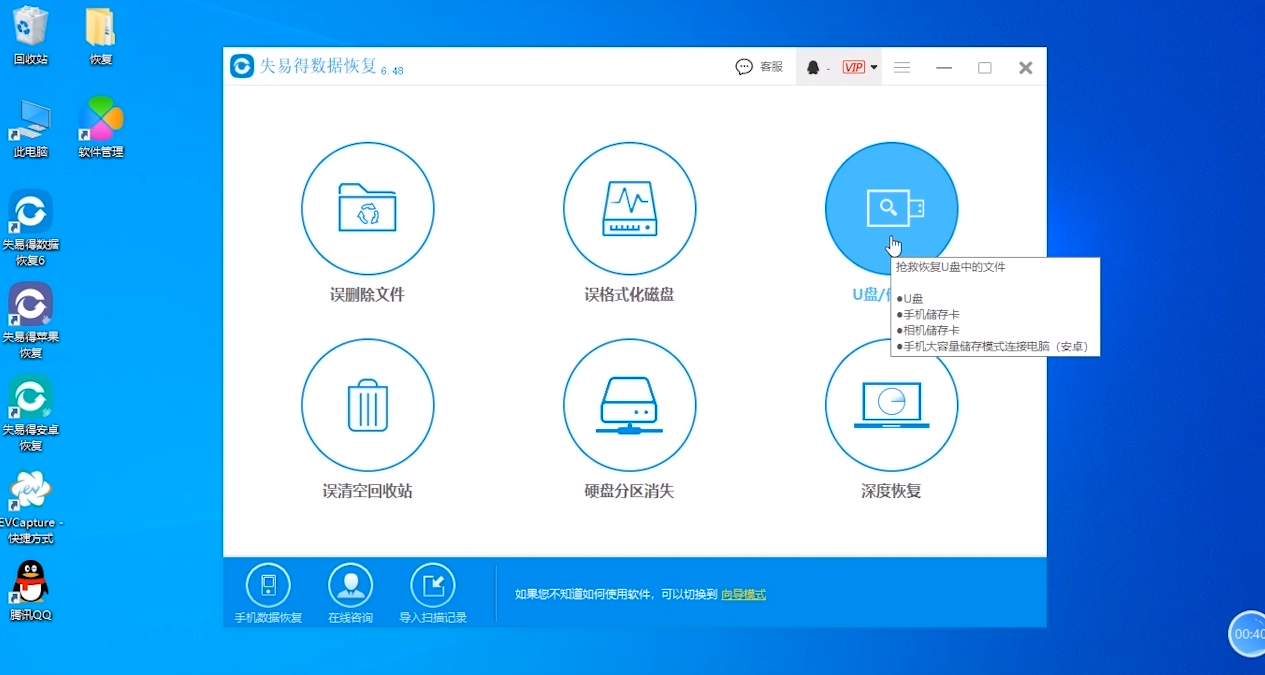The image size is (1265, 675).
Task: Open the hamburger menu
Action: click(901, 66)
